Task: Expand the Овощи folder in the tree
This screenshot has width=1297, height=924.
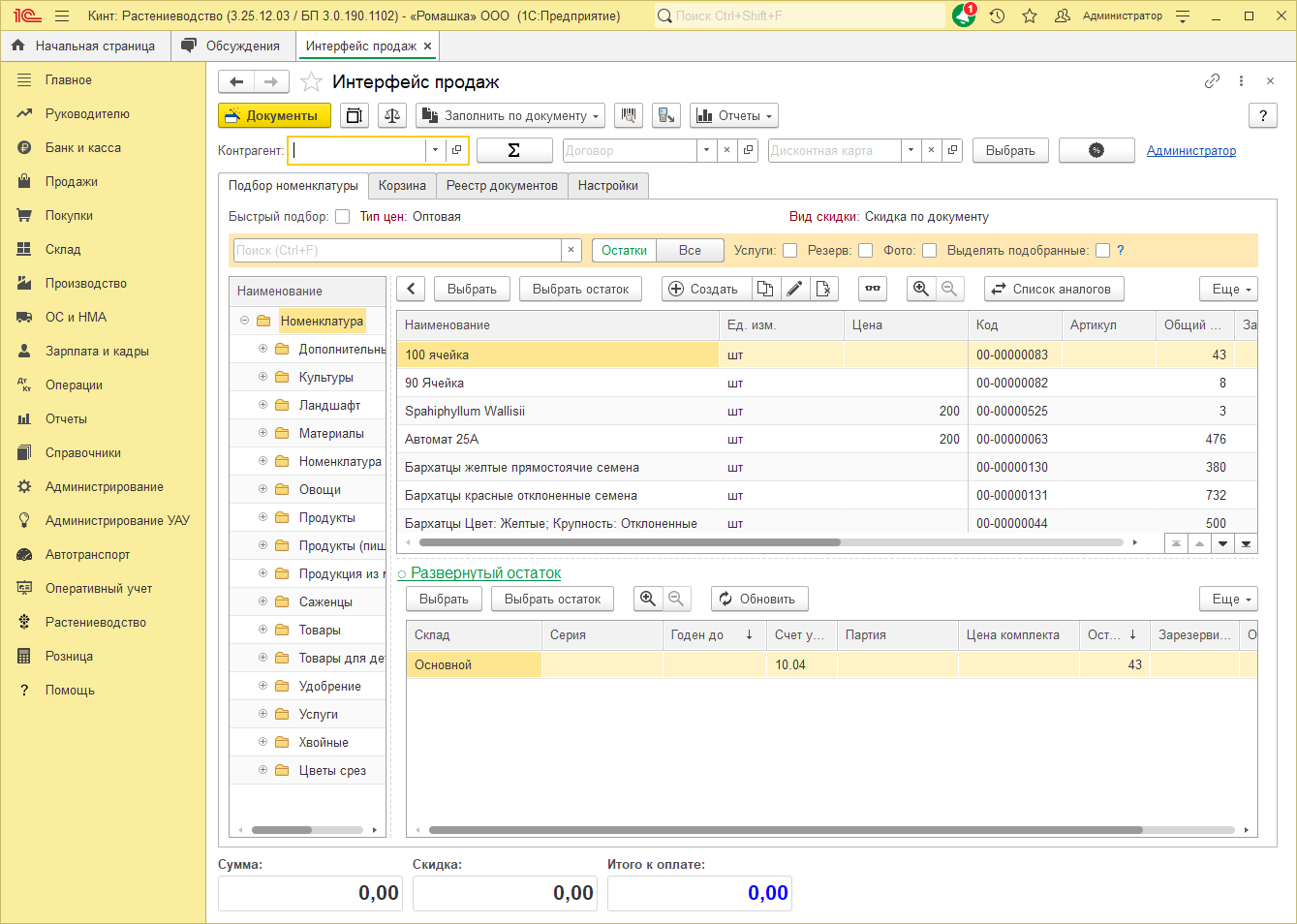Action: pos(262,489)
